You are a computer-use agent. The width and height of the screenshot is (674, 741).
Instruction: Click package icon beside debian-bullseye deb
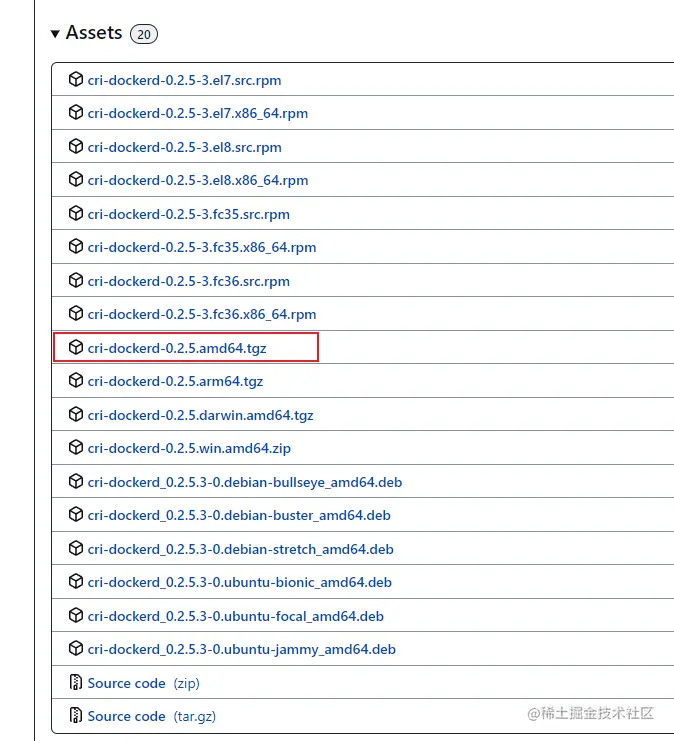pyautogui.click(x=76, y=482)
